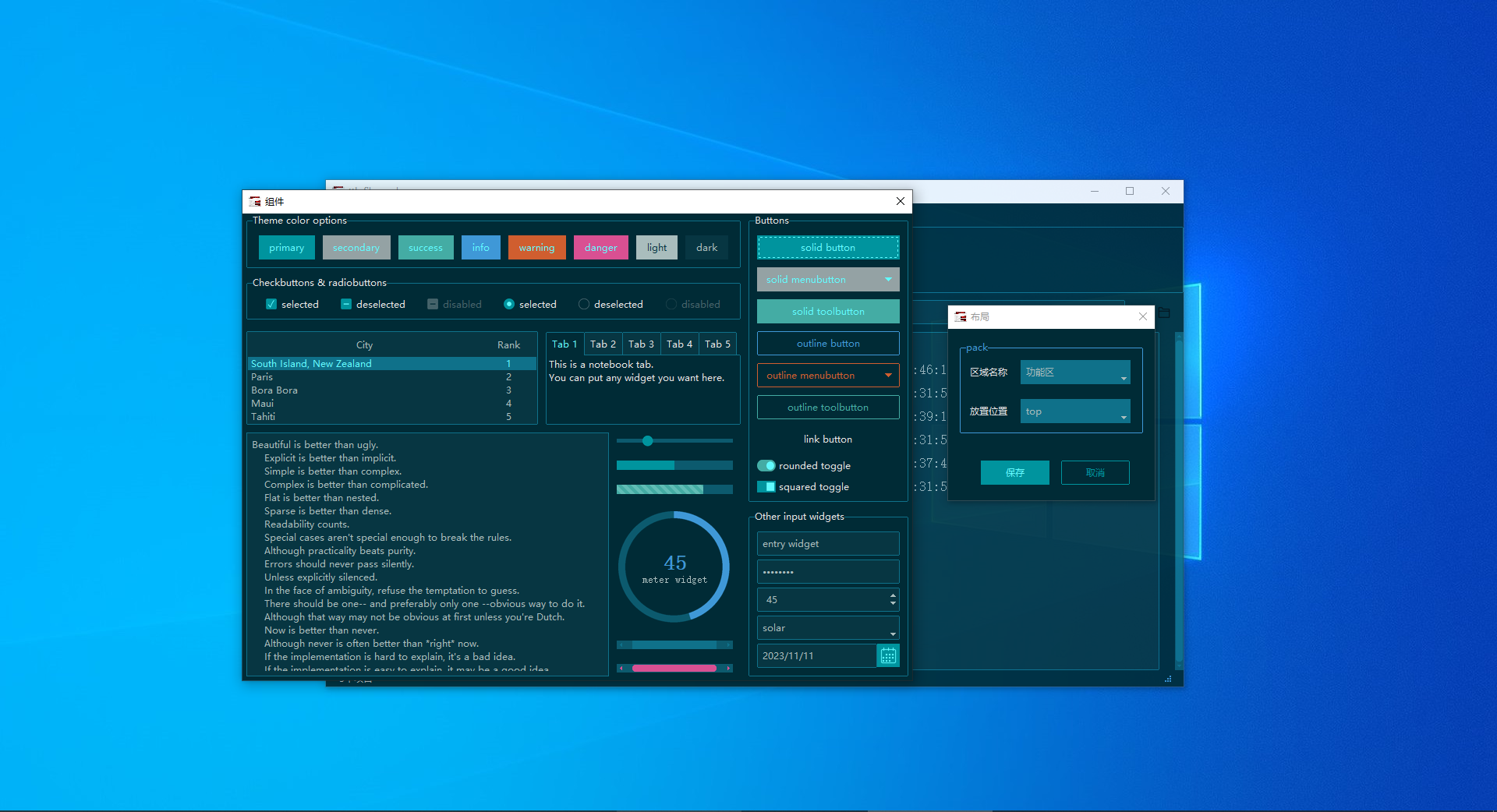Click the date field showing 2023/11/11
The width and height of the screenshot is (1497, 812).
816,656
